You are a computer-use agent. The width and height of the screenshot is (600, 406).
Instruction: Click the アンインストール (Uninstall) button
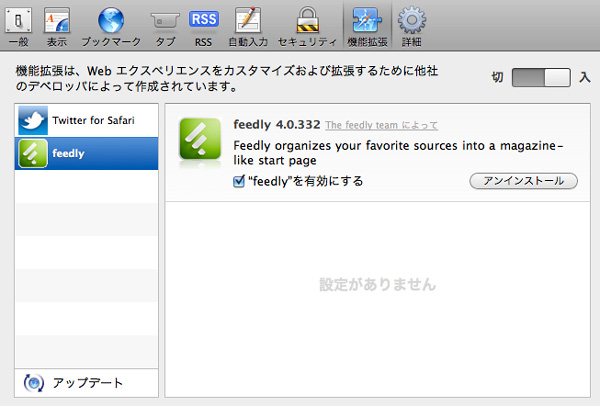(523, 181)
